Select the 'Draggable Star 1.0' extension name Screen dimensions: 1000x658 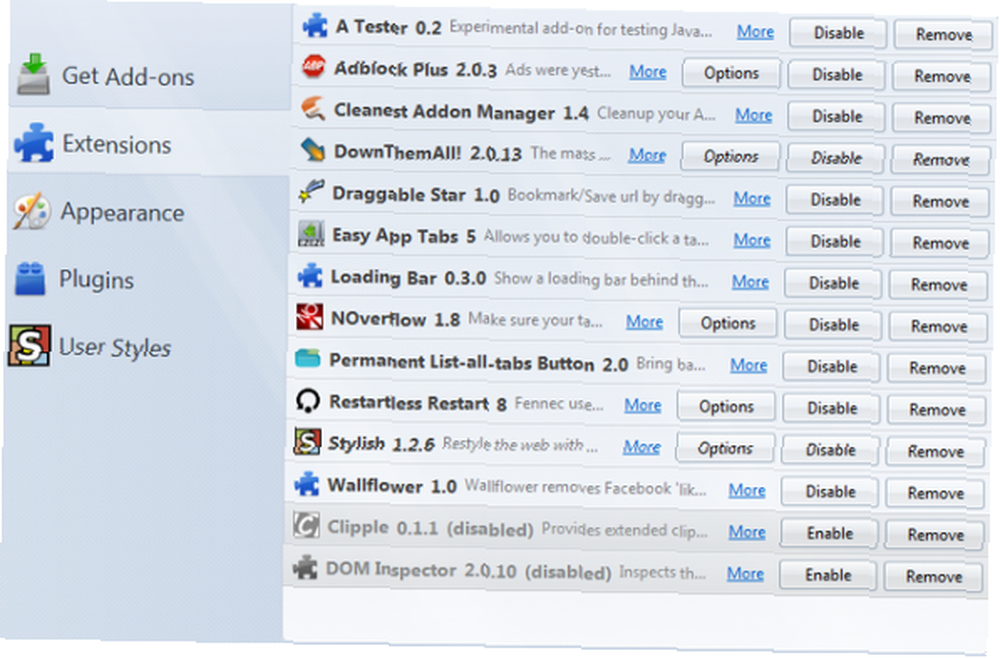tap(415, 194)
